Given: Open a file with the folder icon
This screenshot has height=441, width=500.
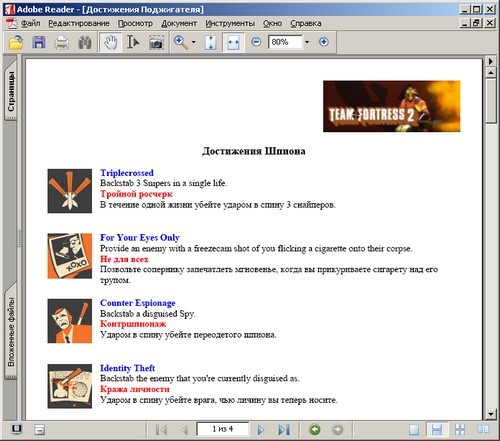Looking at the screenshot, I should (16, 42).
